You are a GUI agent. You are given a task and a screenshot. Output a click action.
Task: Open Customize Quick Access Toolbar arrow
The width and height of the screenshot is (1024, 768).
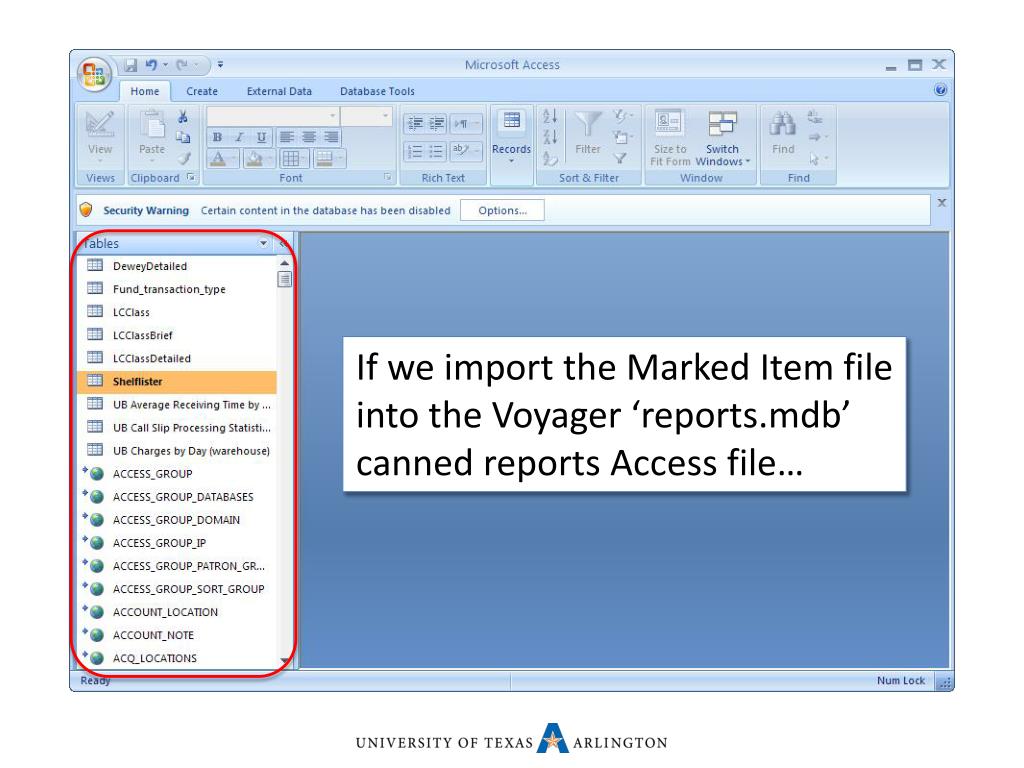pos(220,65)
